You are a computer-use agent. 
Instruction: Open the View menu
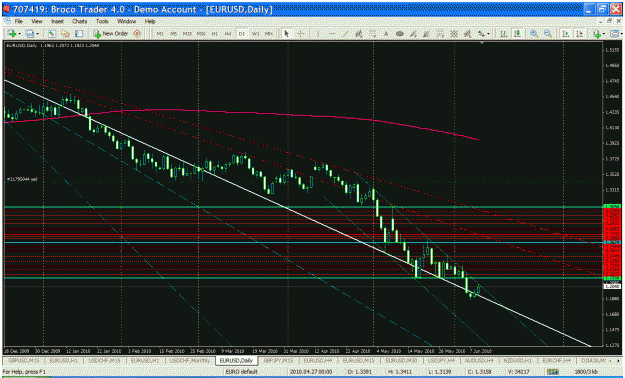37,21
